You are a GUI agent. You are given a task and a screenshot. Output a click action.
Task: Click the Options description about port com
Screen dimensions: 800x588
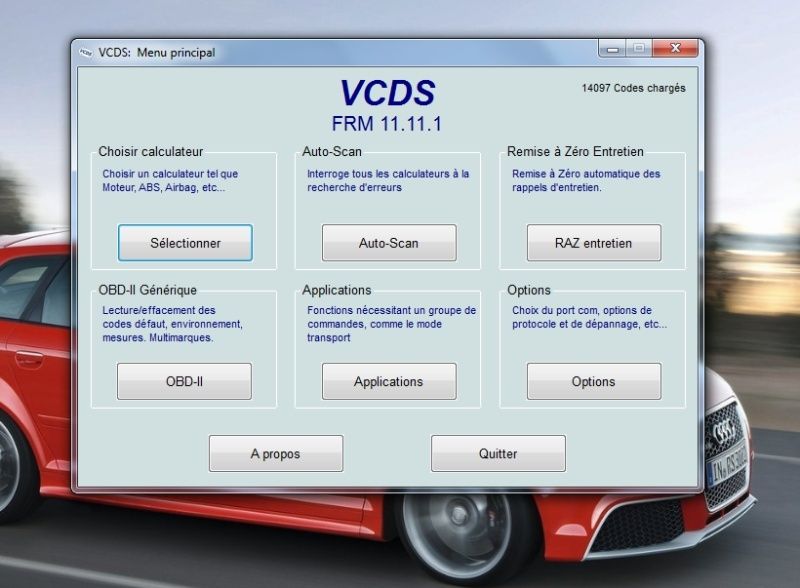click(x=589, y=317)
